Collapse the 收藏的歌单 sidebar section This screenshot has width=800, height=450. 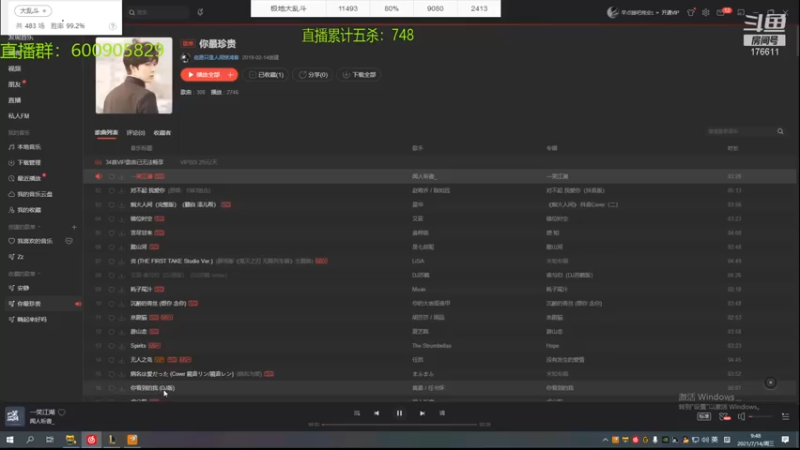pyautogui.click(x=24, y=274)
